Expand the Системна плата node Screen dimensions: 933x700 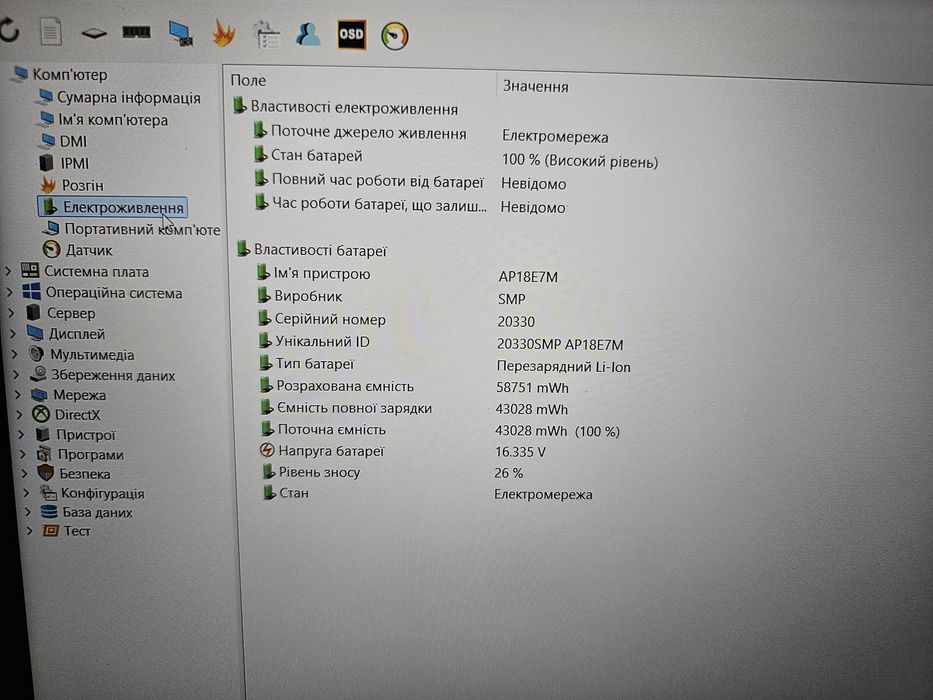click(x=8, y=271)
